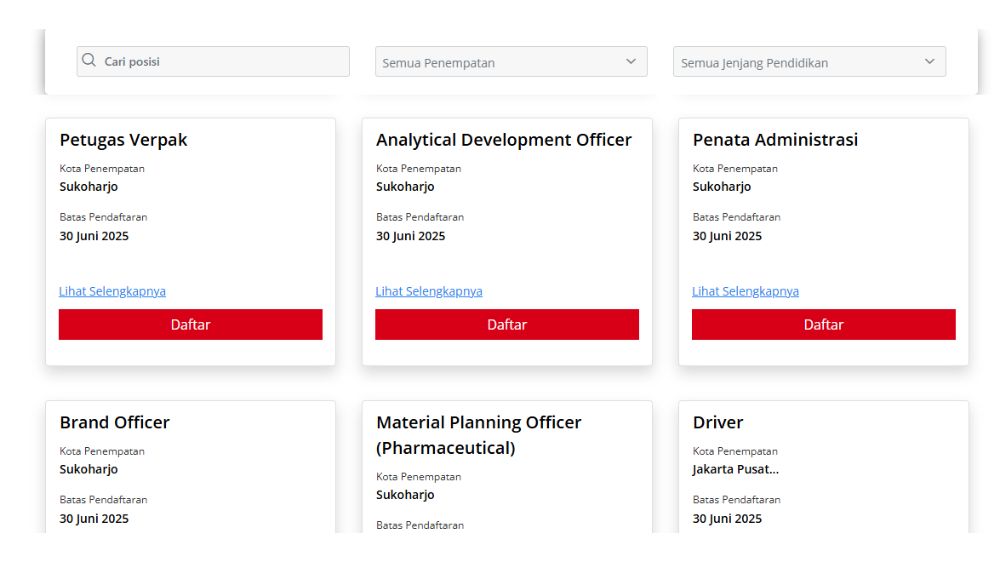This screenshot has width=1000, height=562.
Task: Click the search magnifier icon
Action: click(89, 61)
